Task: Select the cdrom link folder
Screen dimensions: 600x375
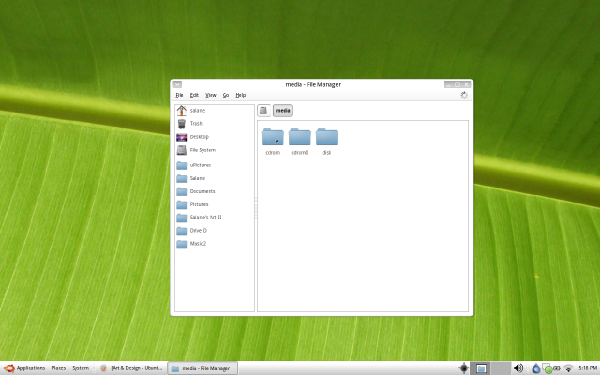Action: tap(272, 142)
